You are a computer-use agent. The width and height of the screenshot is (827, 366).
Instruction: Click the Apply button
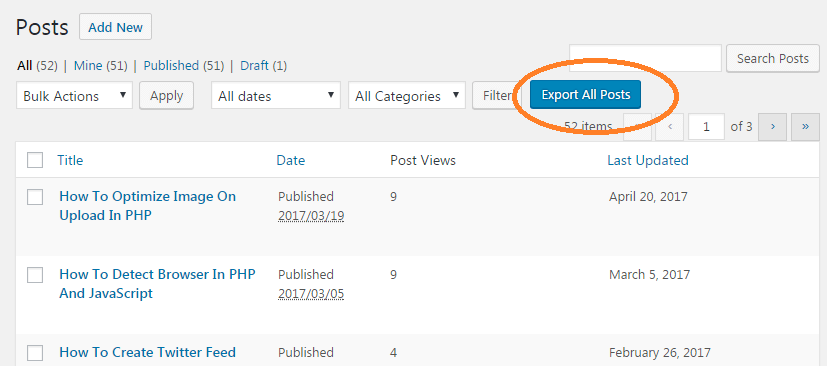click(x=167, y=95)
